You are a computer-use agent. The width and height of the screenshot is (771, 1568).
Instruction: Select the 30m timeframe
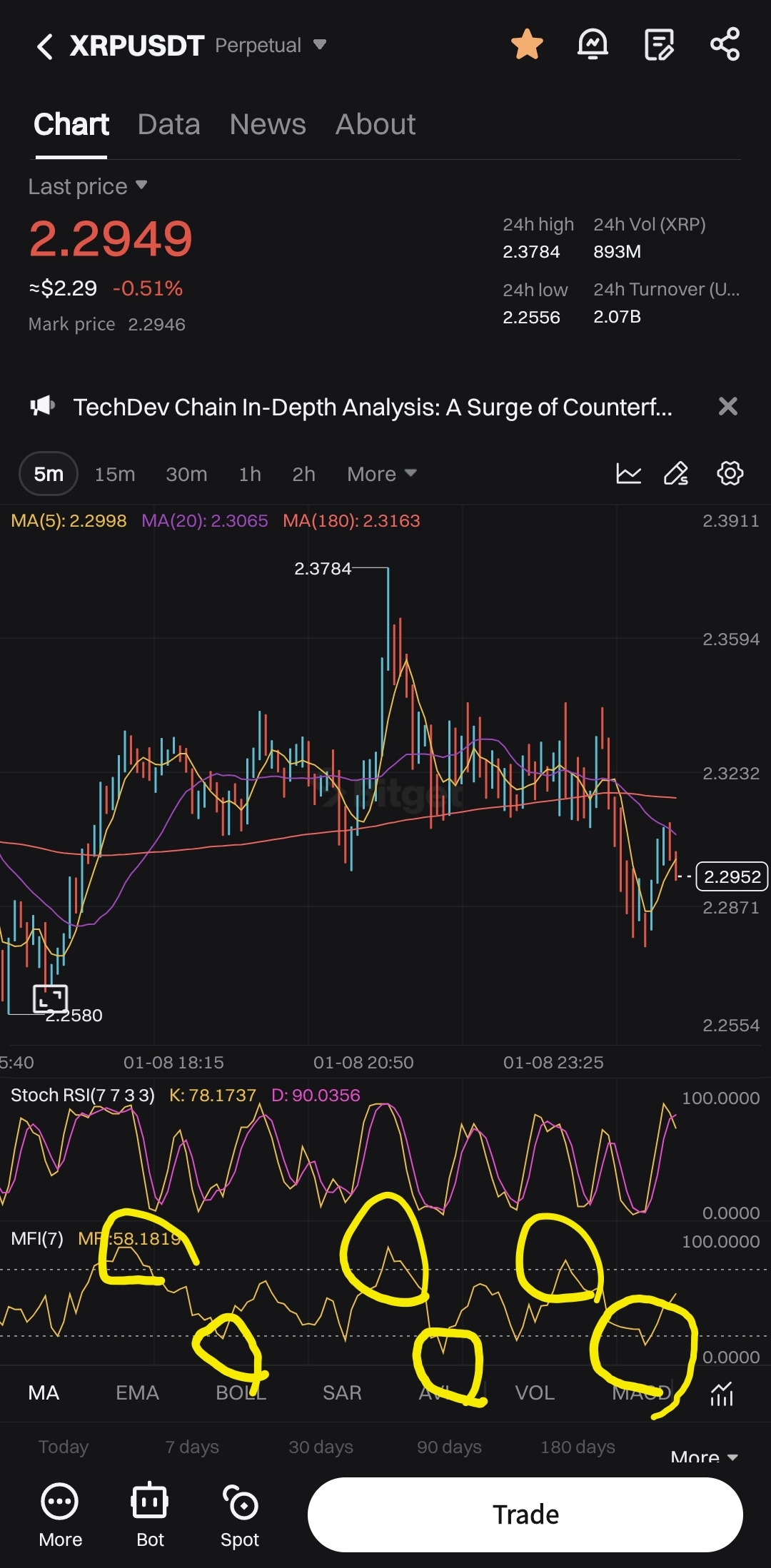[186, 474]
